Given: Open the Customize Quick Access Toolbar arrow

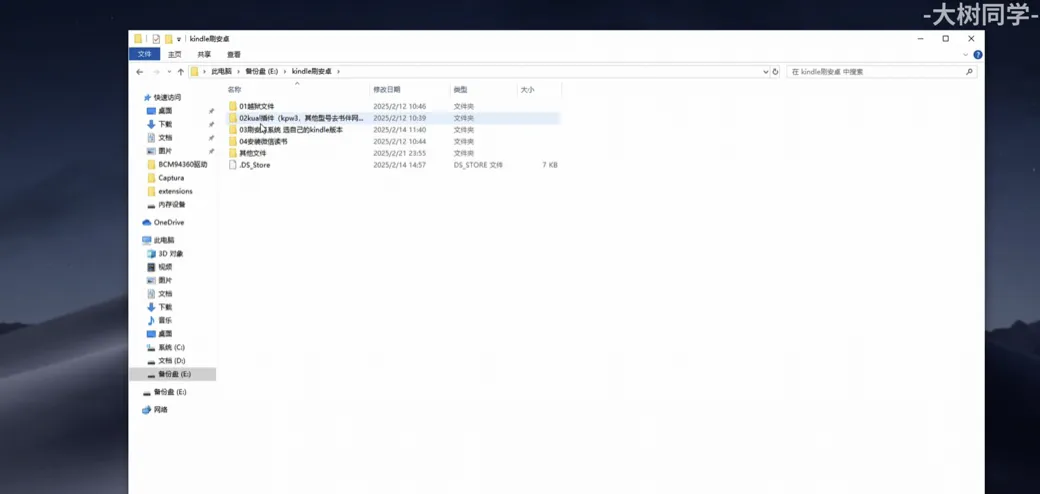Looking at the screenshot, I should point(178,40).
